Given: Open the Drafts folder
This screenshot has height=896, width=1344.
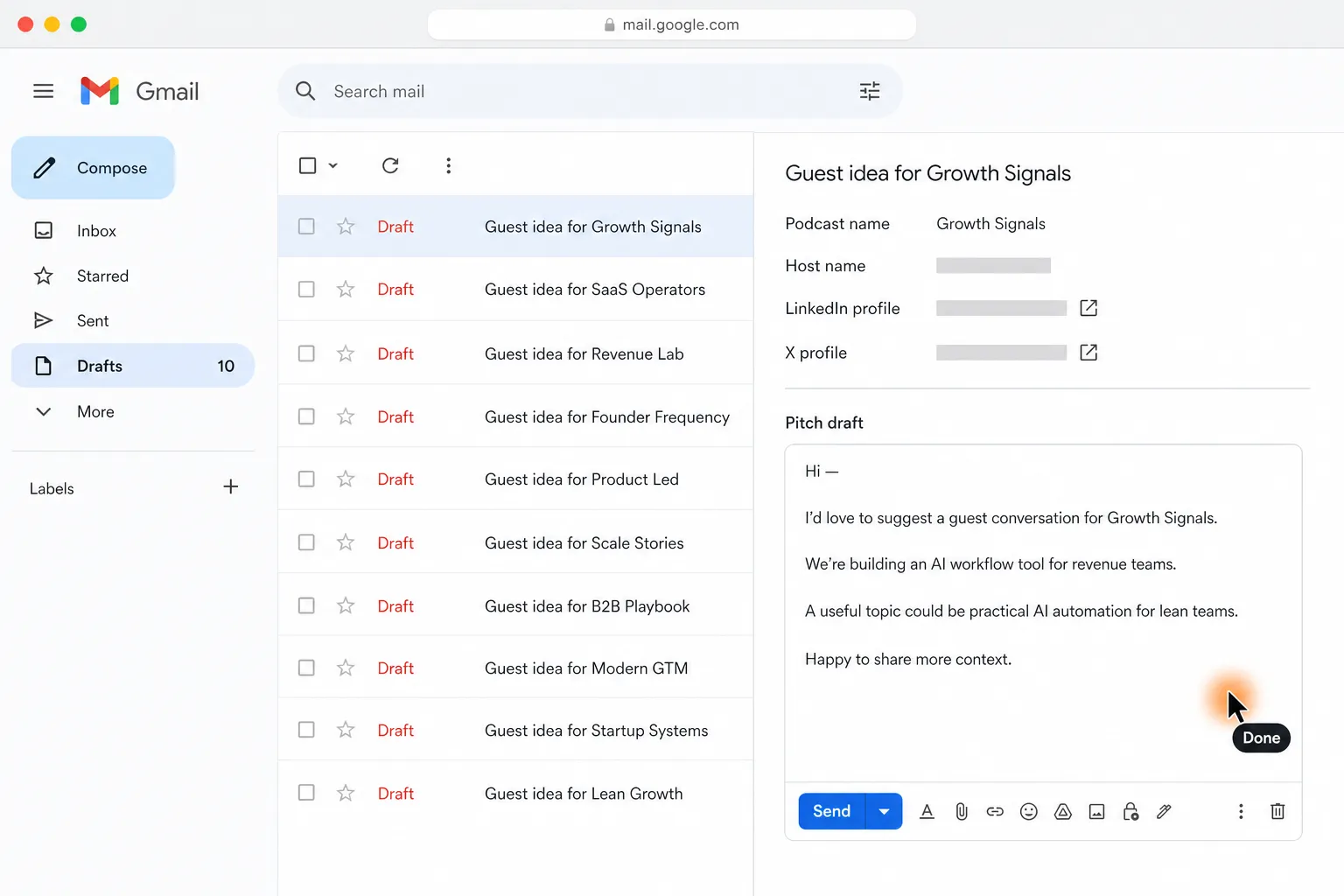Looking at the screenshot, I should (x=133, y=366).
